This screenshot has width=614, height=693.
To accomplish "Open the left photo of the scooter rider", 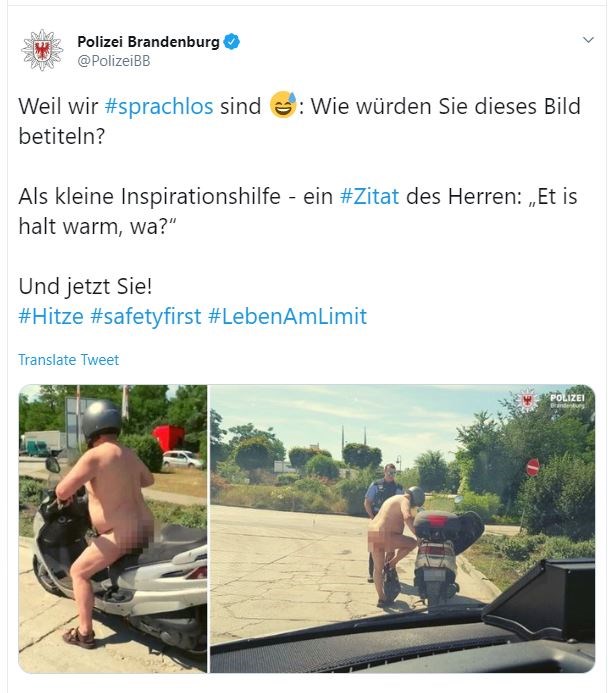I will pos(113,529).
